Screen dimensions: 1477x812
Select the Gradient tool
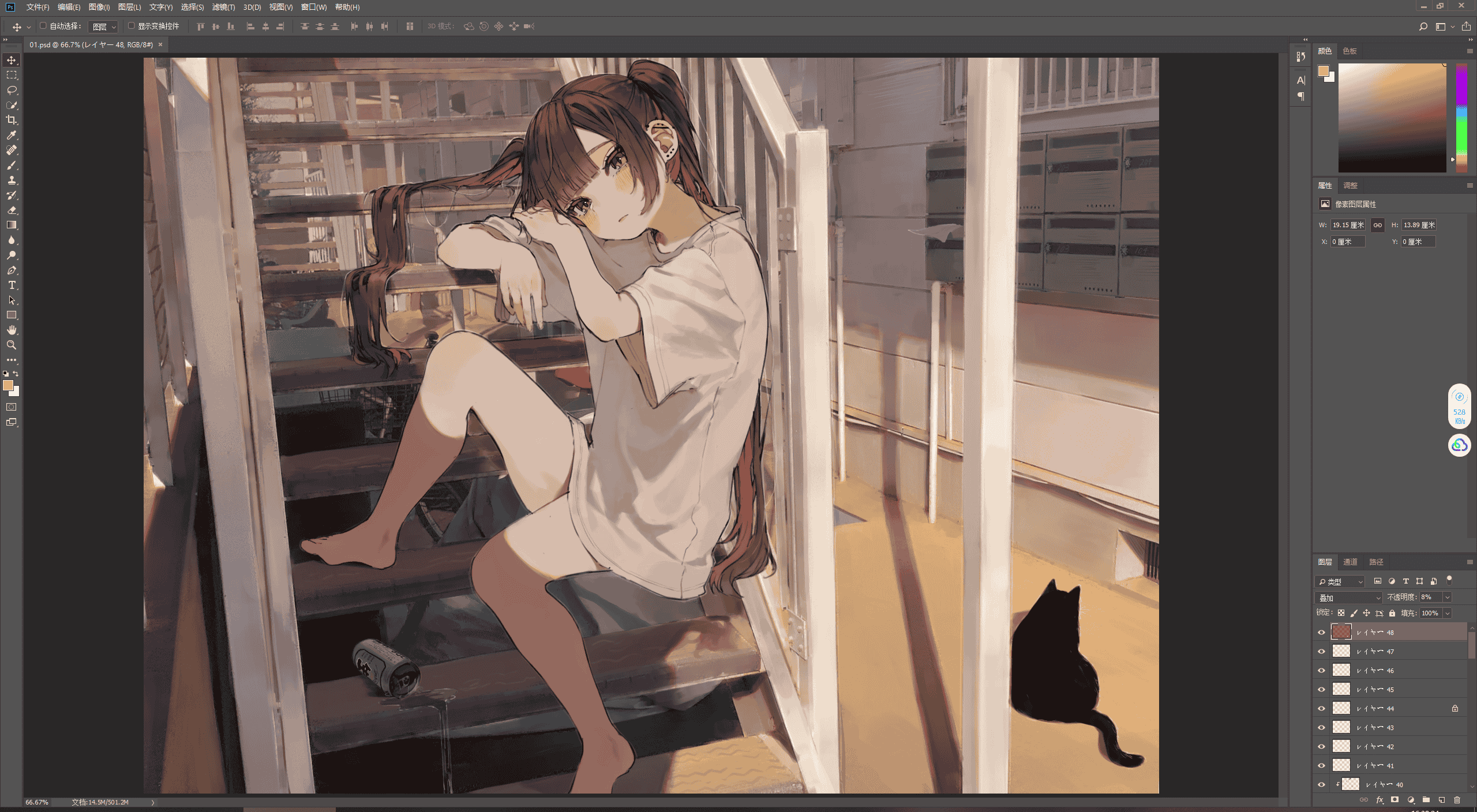(12, 225)
